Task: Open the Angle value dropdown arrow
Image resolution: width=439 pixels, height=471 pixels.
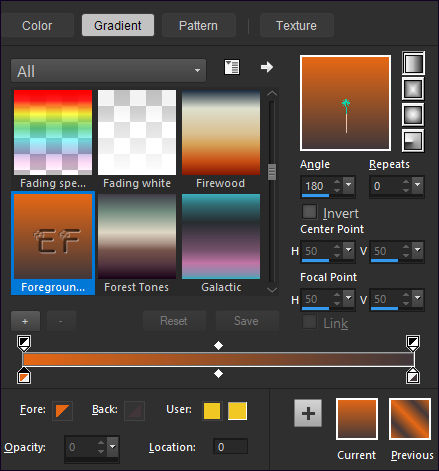Action: click(x=349, y=184)
